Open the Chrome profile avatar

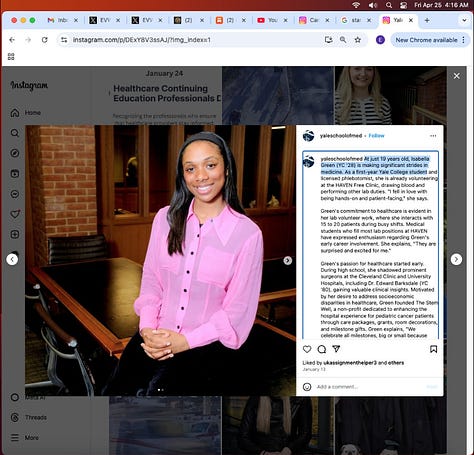(380, 40)
